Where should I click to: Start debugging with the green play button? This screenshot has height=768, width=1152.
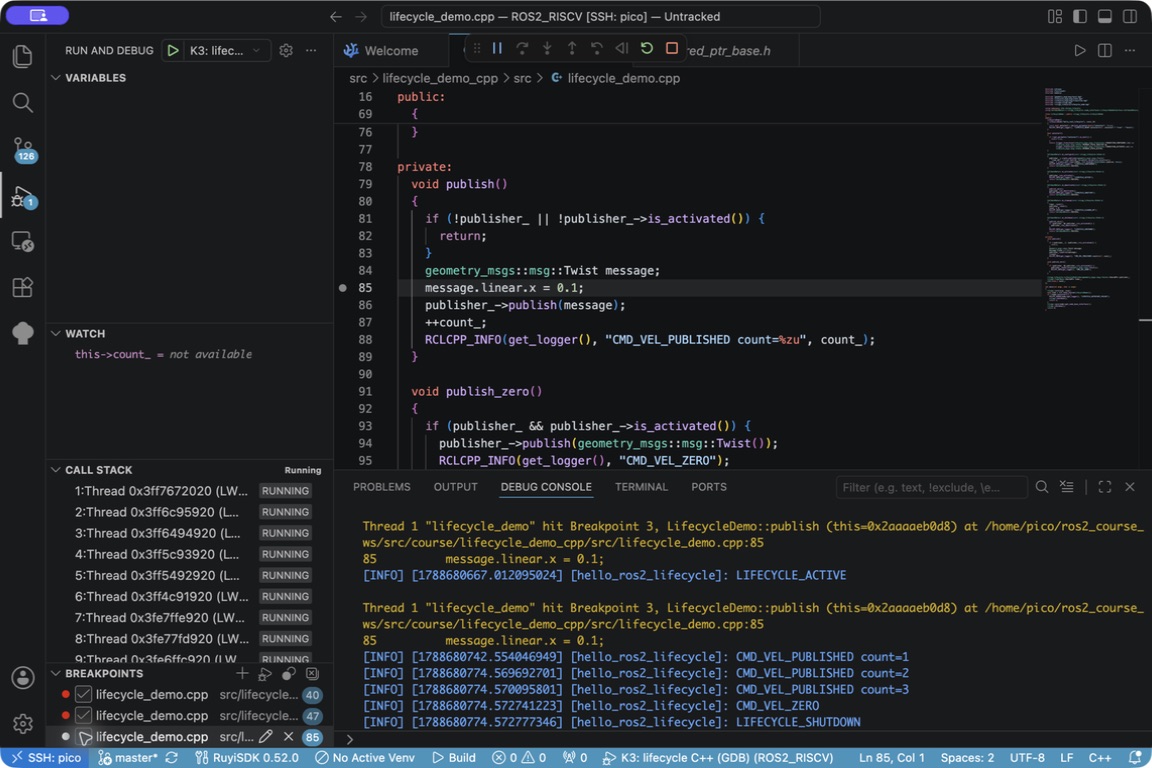coord(173,51)
